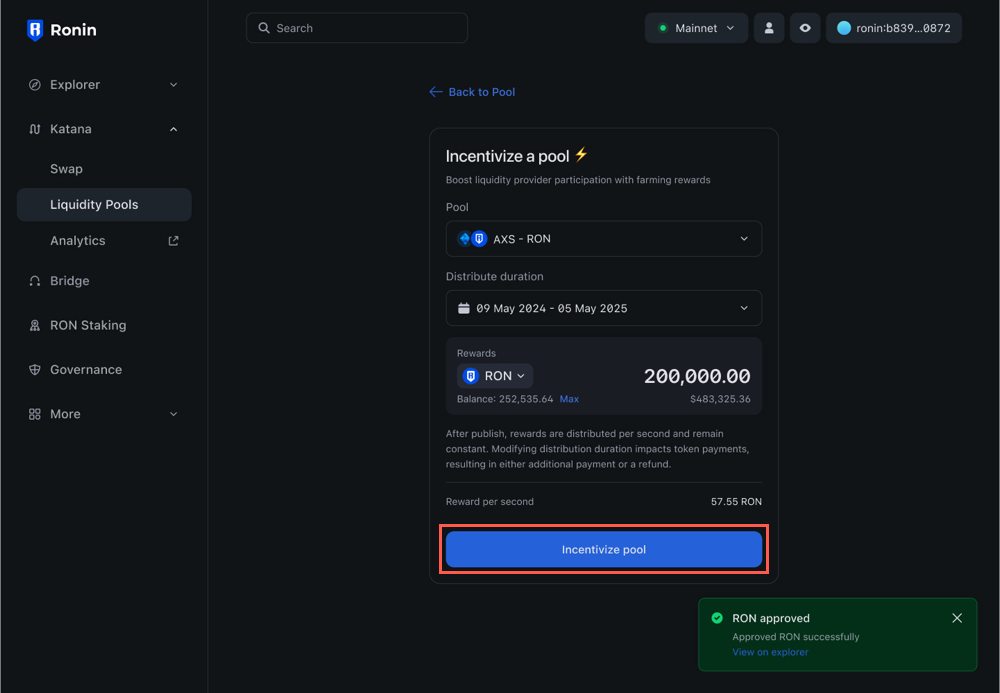Open the RON reward token dropdown

point(494,375)
